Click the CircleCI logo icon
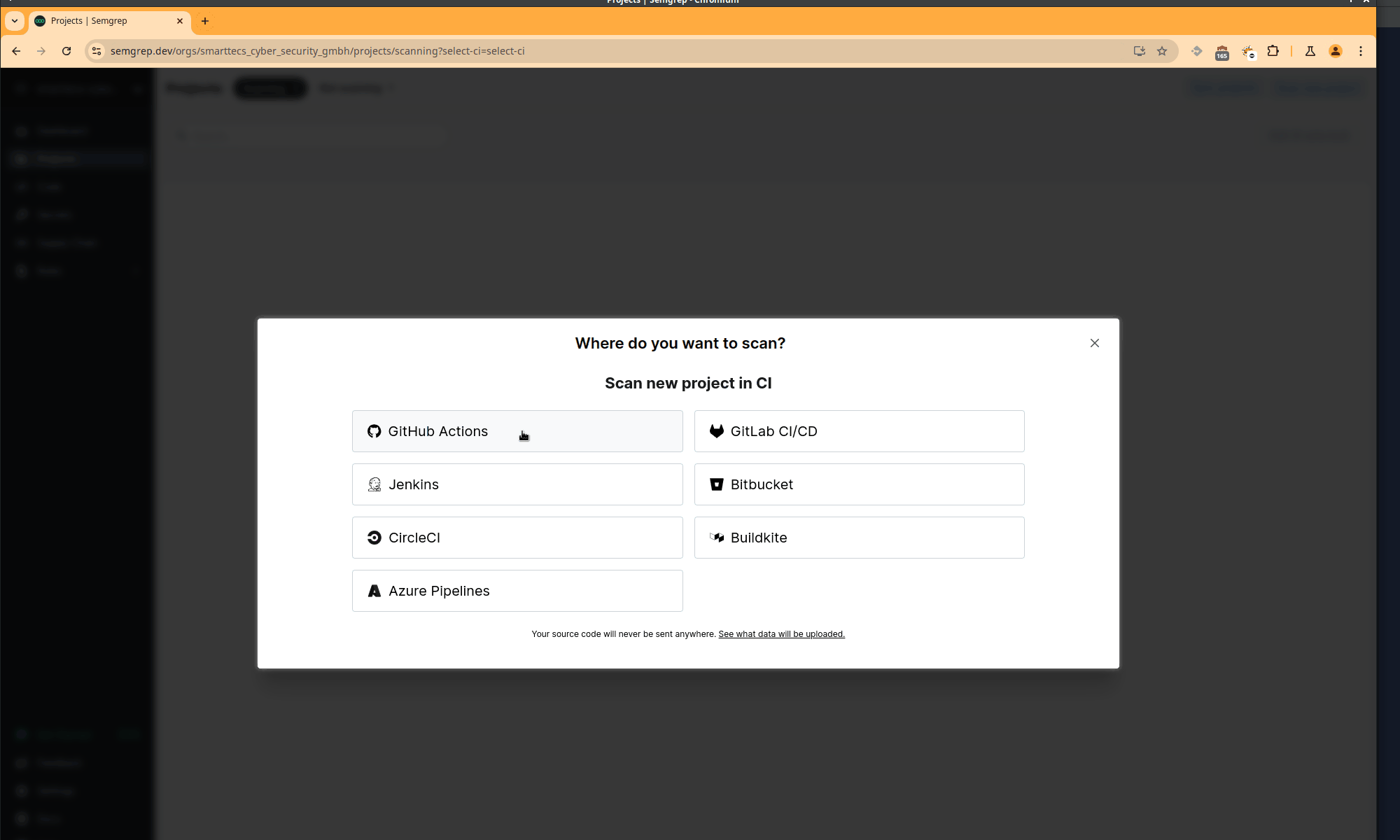This screenshot has width=1400, height=840. (374, 538)
